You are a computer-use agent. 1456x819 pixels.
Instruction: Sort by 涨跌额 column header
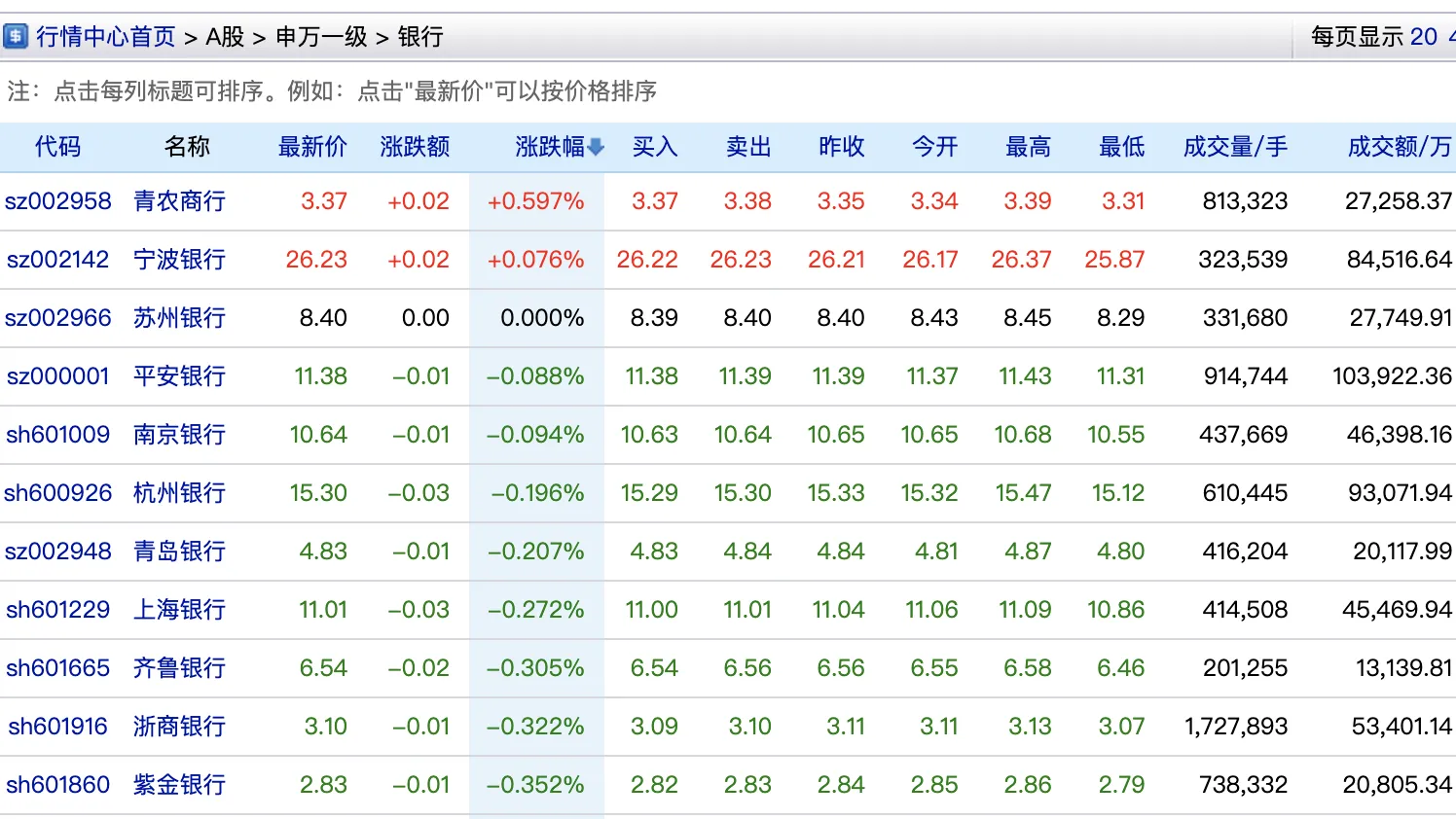[x=415, y=147]
